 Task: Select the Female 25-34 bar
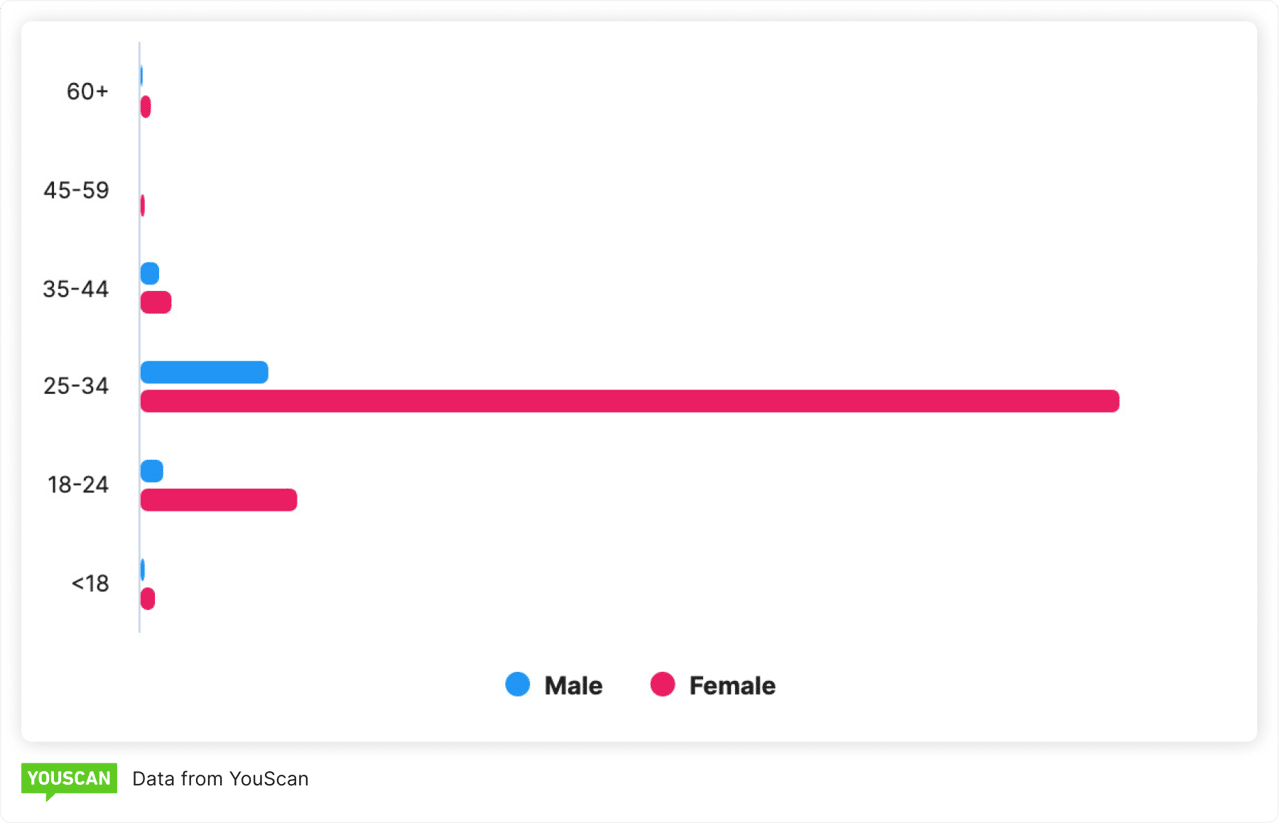click(629, 401)
